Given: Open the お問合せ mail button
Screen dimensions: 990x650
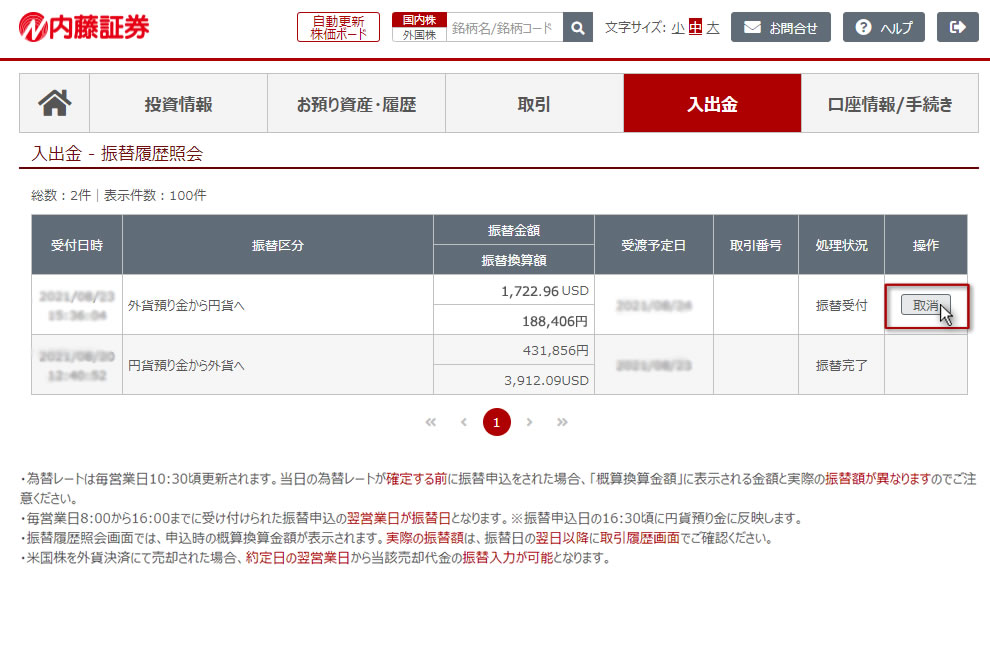Looking at the screenshot, I should click(780, 27).
